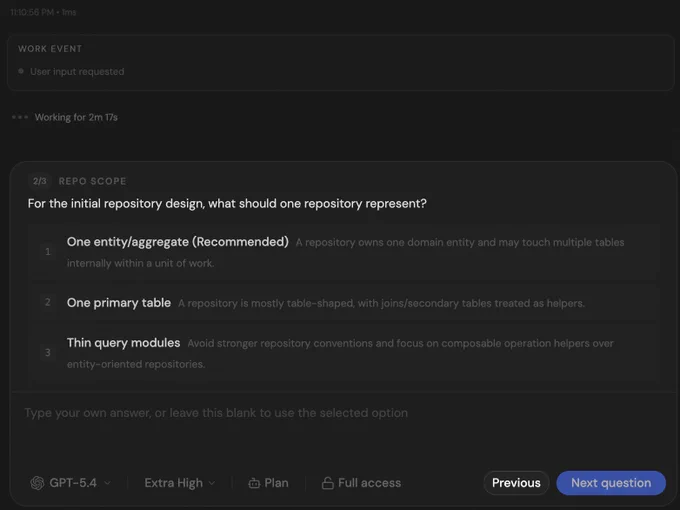
Task: Open the Extra High reasoning dropdown
Action: 180,483
